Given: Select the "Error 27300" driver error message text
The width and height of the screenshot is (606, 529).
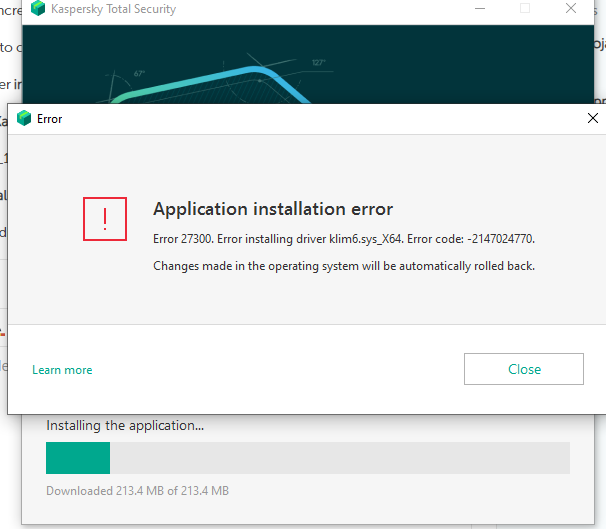Looking at the screenshot, I should pyautogui.click(x=344, y=239).
